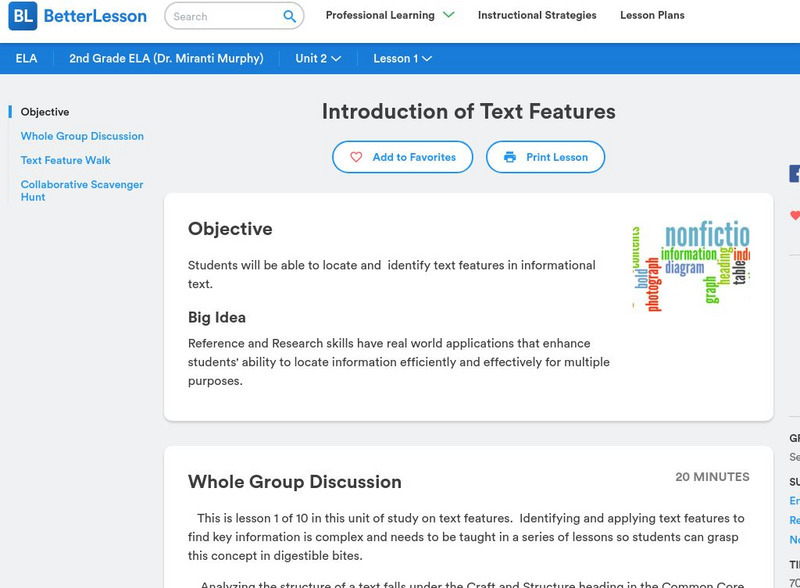Image resolution: width=800 pixels, height=588 pixels.
Task: Jump to the Whole Group Discussion section
Action: pyautogui.click(x=82, y=136)
